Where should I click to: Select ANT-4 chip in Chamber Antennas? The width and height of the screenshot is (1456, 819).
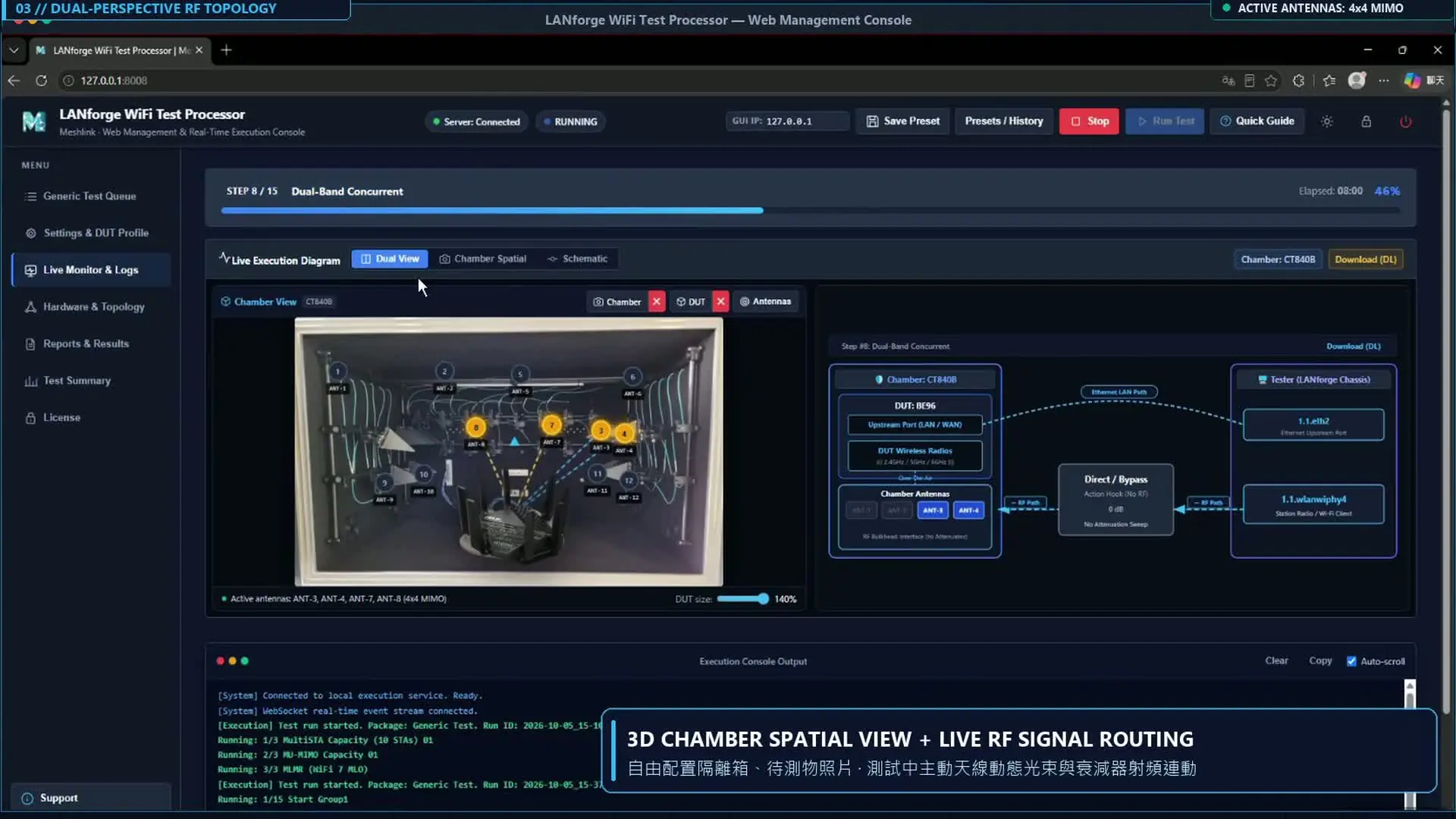point(968,510)
